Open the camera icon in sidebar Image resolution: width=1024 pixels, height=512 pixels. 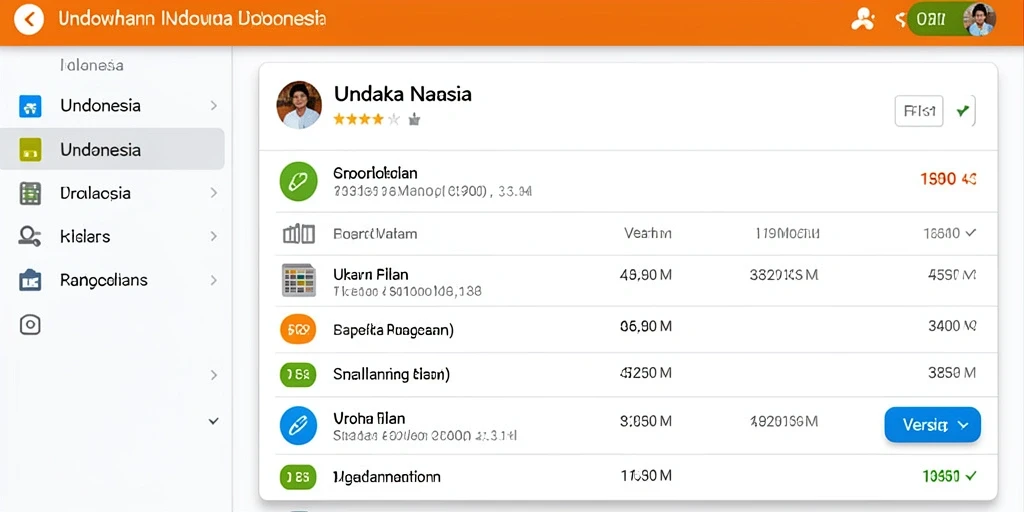(30, 325)
